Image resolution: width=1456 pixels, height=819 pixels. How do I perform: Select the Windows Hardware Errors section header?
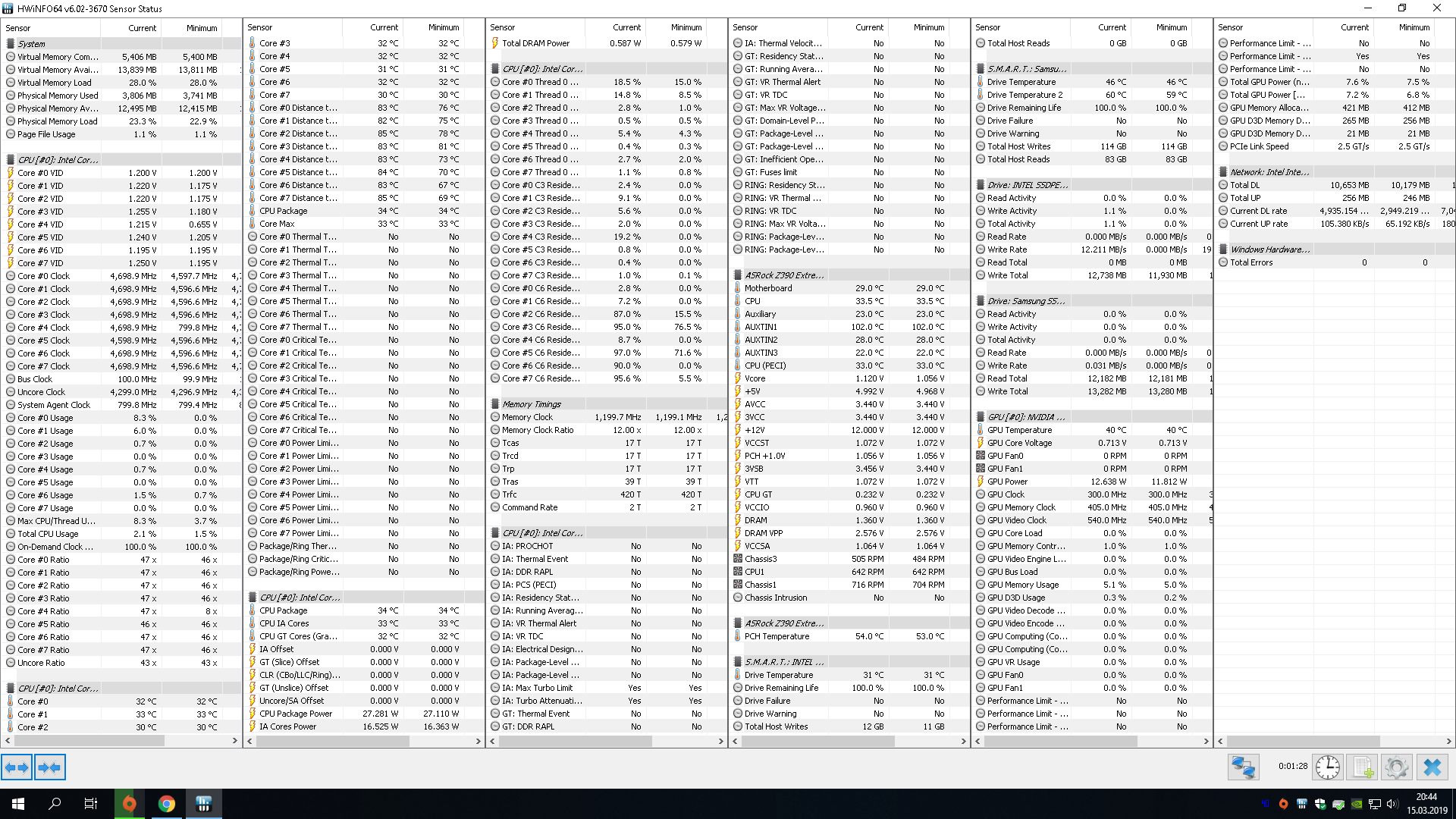click(1269, 249)
